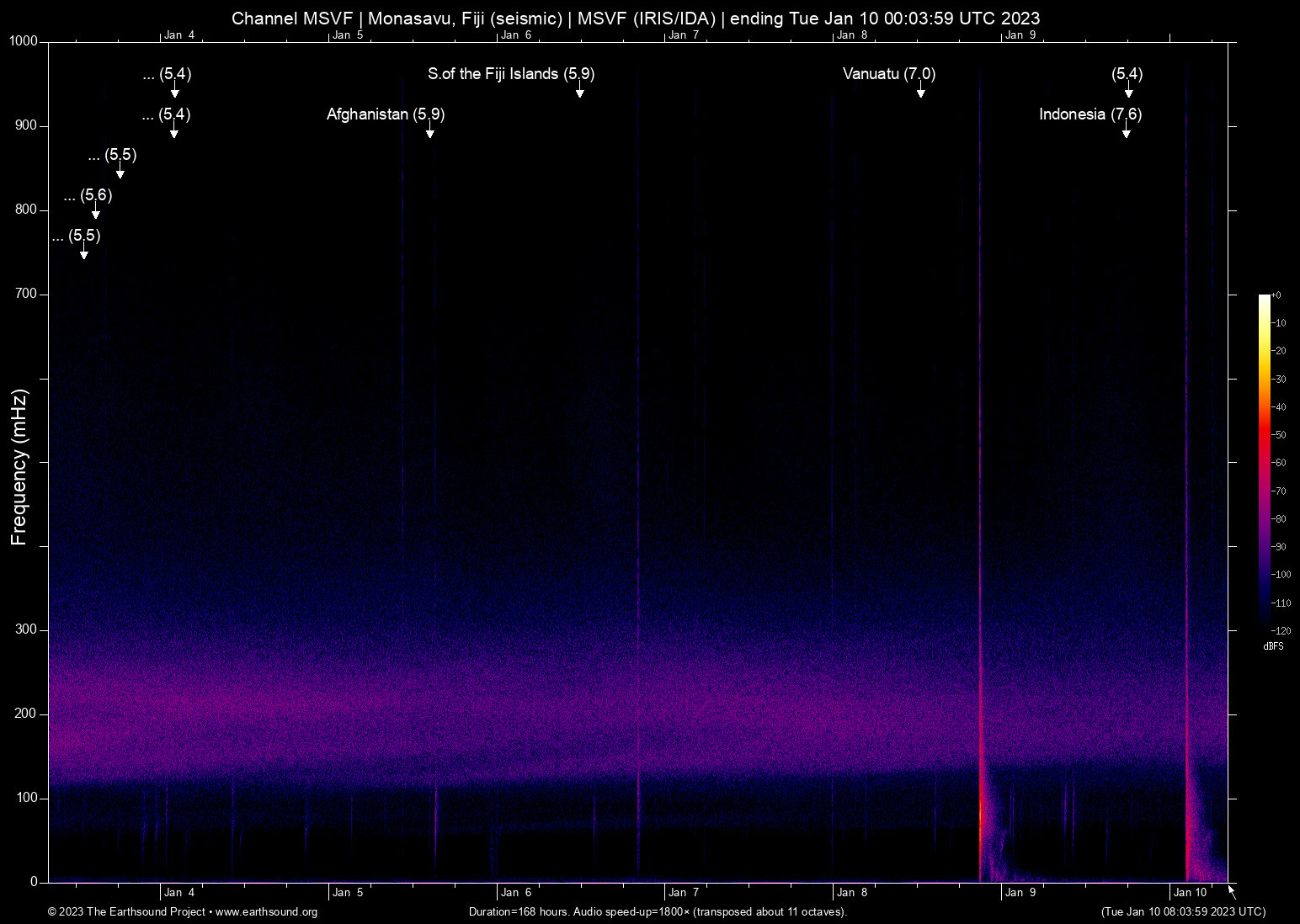
Task: Click the Afghanistan (5.9) event arrow
Action: [x=430, y=132]
